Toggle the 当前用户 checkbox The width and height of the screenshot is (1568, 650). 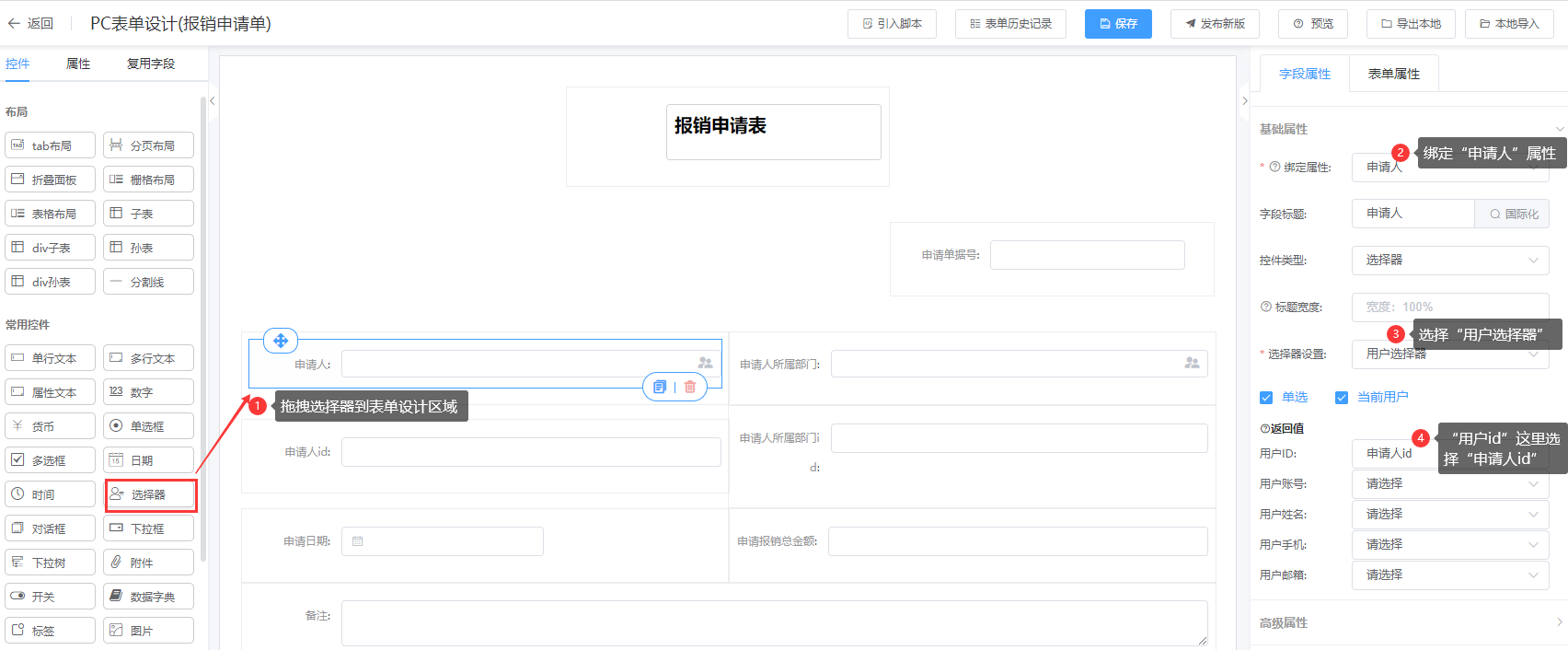(1342, 398)
